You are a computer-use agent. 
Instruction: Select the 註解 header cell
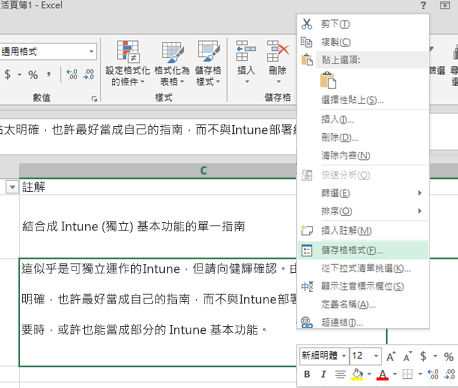tap(158, 187)
